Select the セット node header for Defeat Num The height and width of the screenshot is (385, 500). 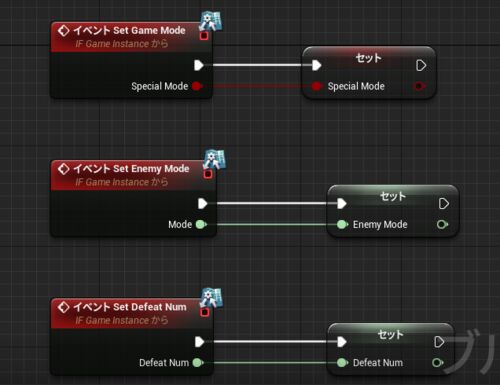coord(391,334)
